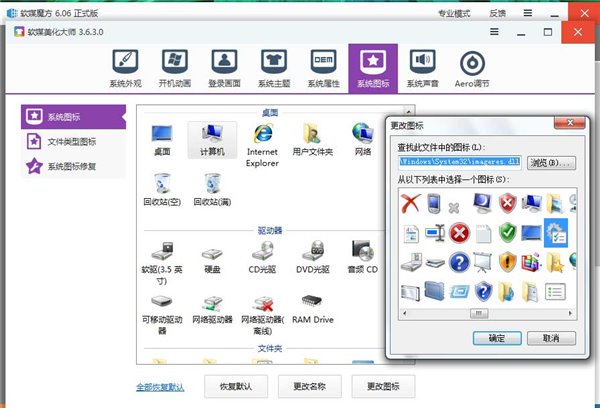Click up arrow of system icons scrollbar

click(x=409, y=111)
